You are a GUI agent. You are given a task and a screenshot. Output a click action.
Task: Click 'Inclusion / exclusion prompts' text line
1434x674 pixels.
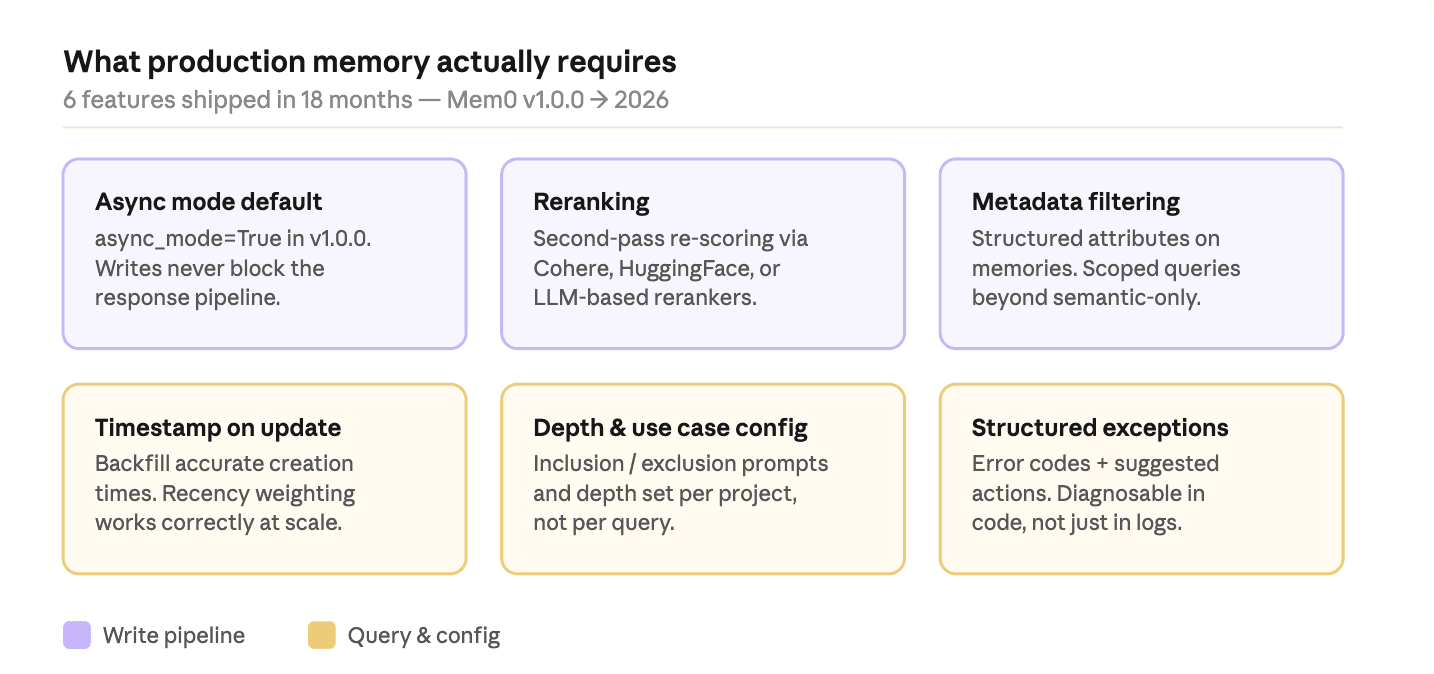click(681, 464)
